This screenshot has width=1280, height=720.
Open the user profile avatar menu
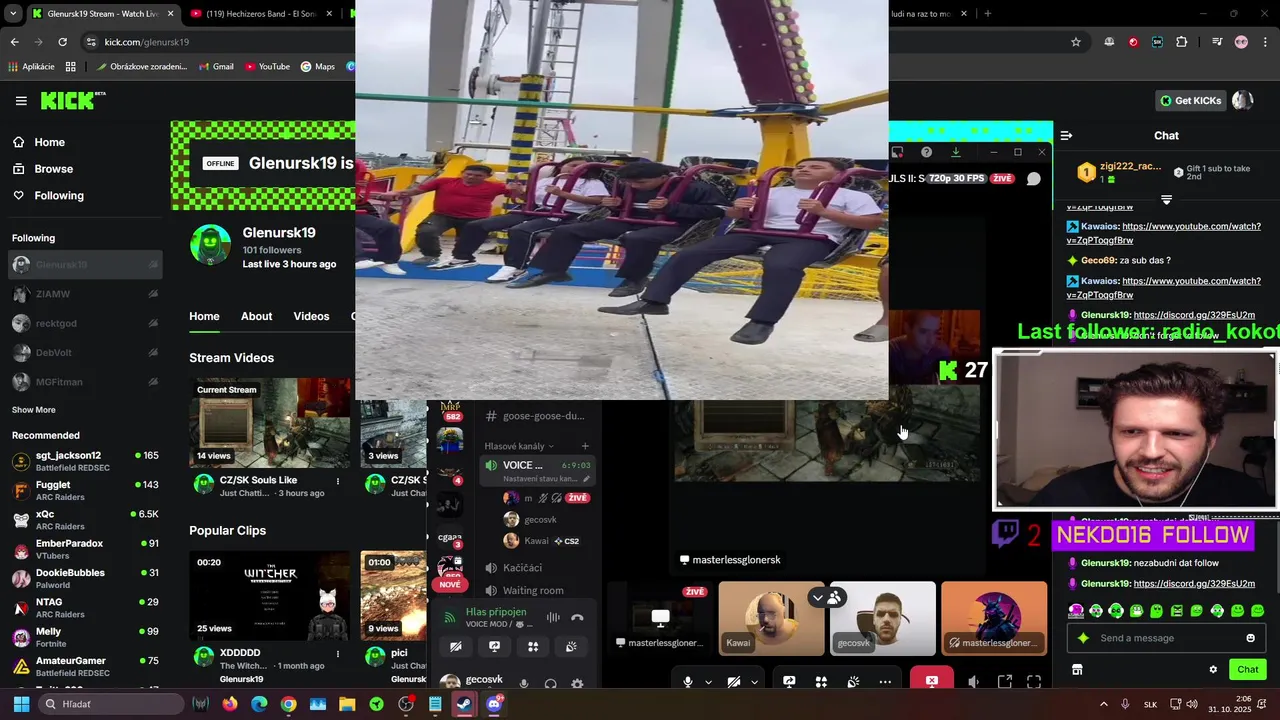coord(1243,100)
